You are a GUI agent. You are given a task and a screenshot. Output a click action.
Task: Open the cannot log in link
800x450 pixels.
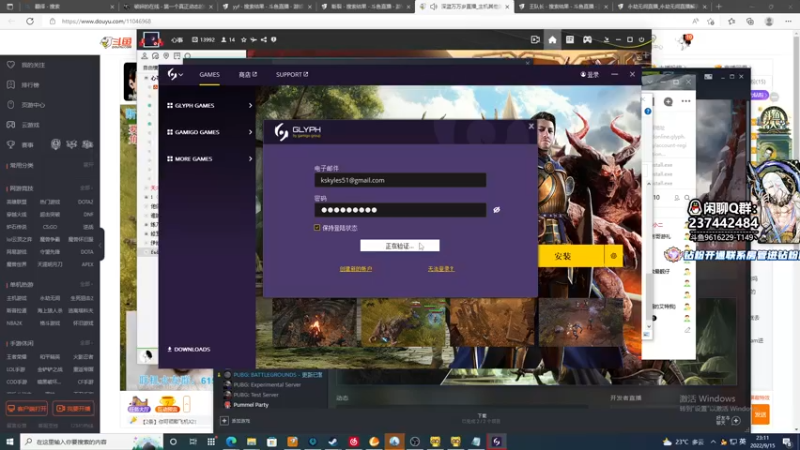point(441,269)
